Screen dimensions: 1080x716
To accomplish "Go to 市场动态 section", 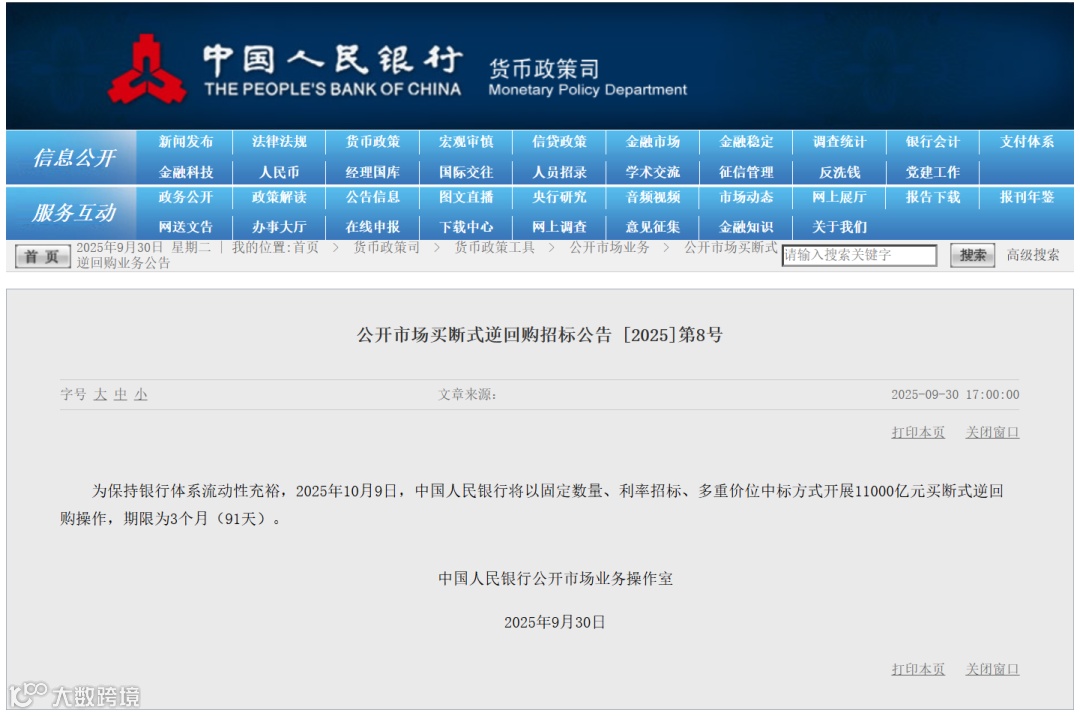I will pos(747,197).
